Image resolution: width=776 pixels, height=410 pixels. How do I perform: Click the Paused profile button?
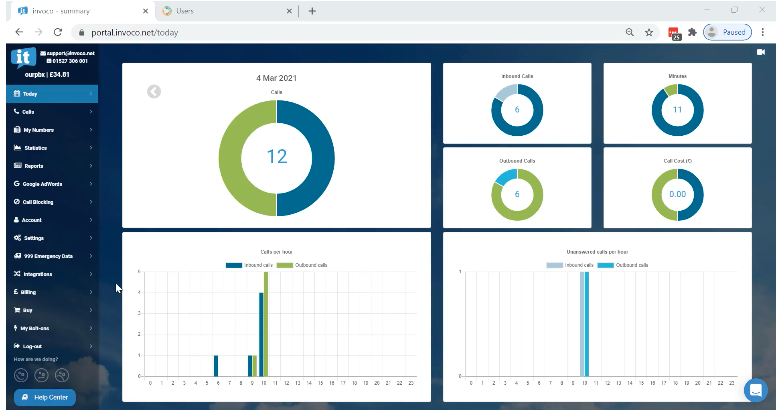tap(728, 32)
